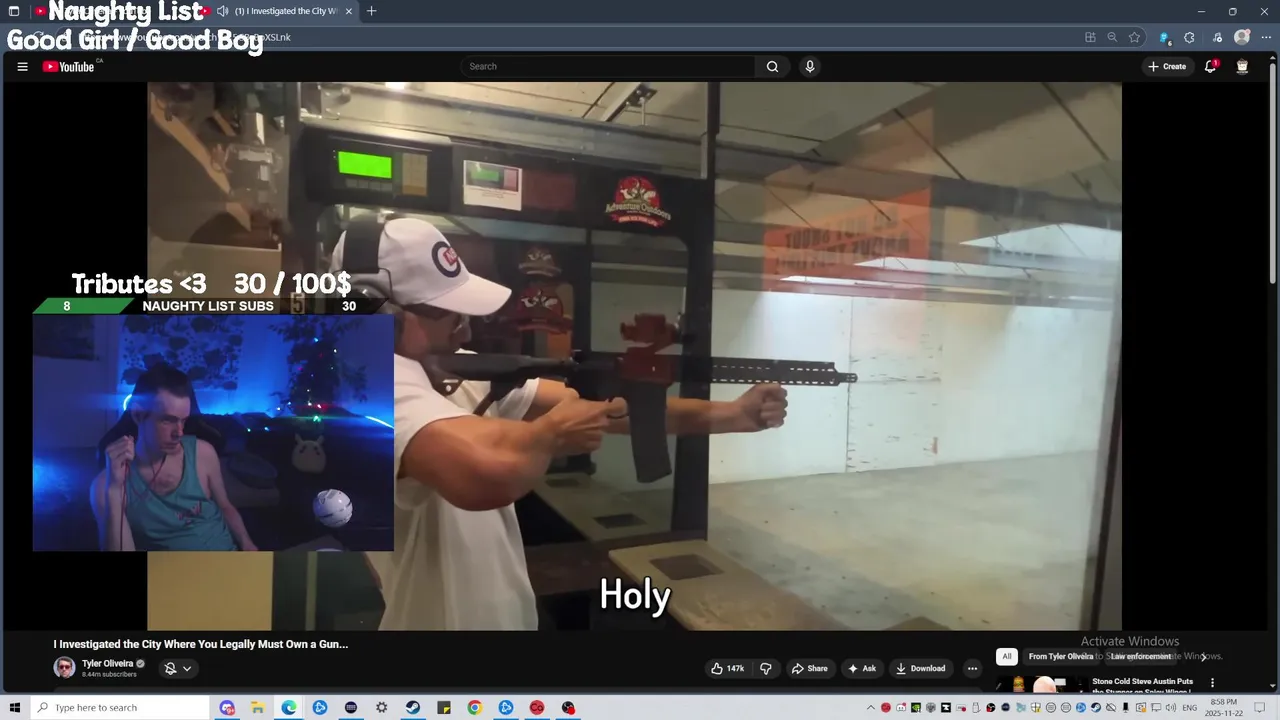Go to YouTube home via the logo
1280x720 pixels.
[x=68, y=67]
